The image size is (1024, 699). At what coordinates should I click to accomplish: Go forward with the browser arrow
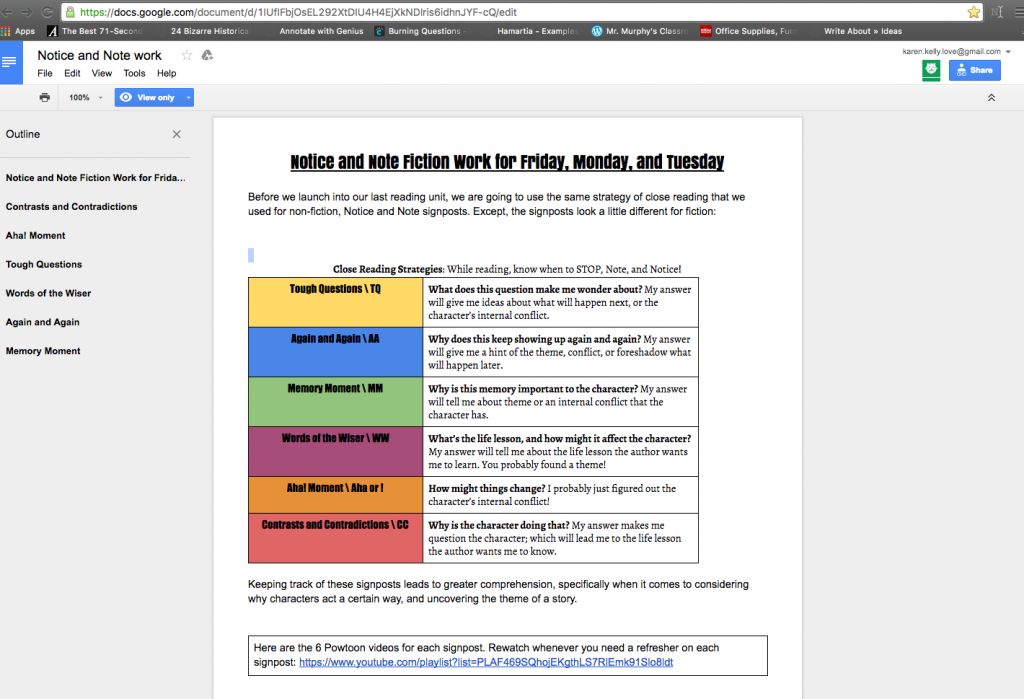(27, 12)
